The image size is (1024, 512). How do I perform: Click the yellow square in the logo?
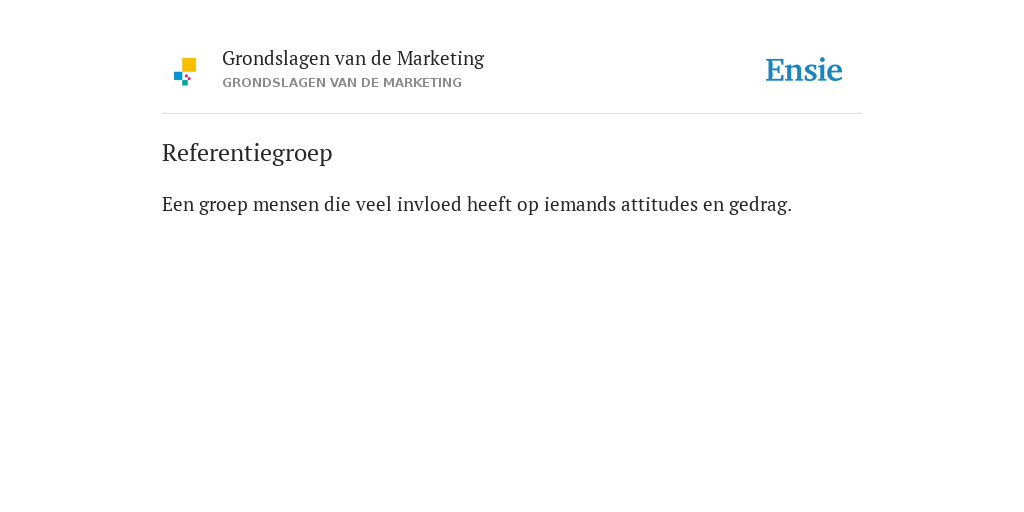pyautogui.click(x=189, y=65)
